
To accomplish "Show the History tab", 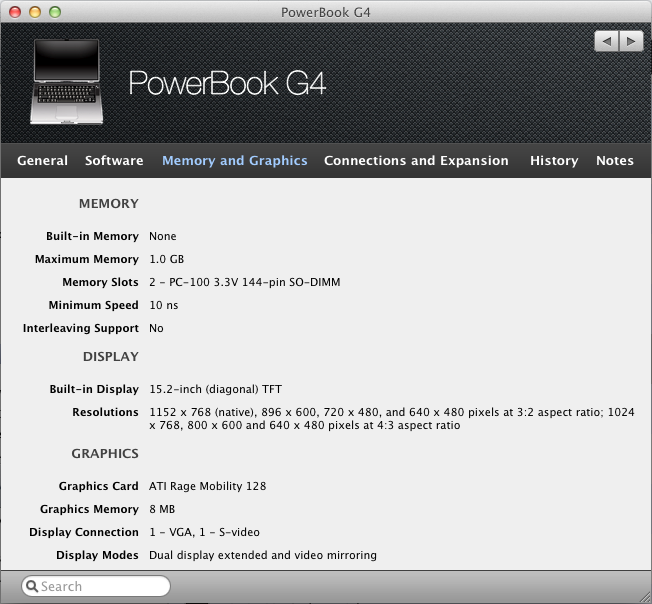I will click(x=554, y=160).
